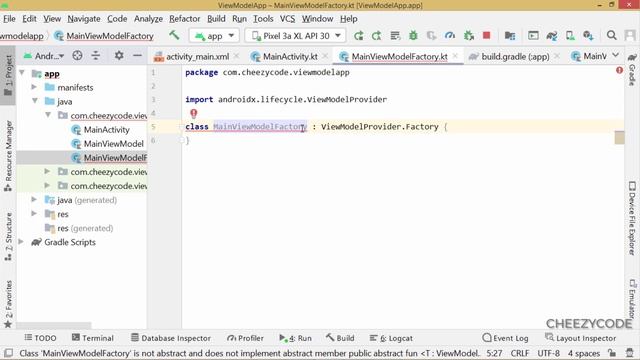Open the 4: Run tool window
Image resolution: width=640 pixels, height=360 pixels.
(296, 338)
